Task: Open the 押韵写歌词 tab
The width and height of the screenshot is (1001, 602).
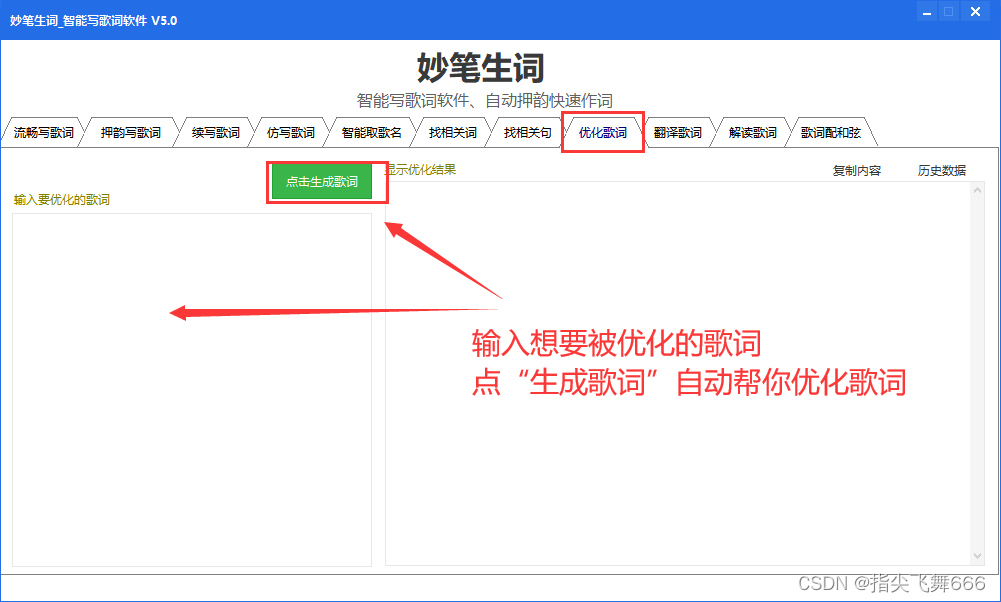Action: tap(130, 133)
